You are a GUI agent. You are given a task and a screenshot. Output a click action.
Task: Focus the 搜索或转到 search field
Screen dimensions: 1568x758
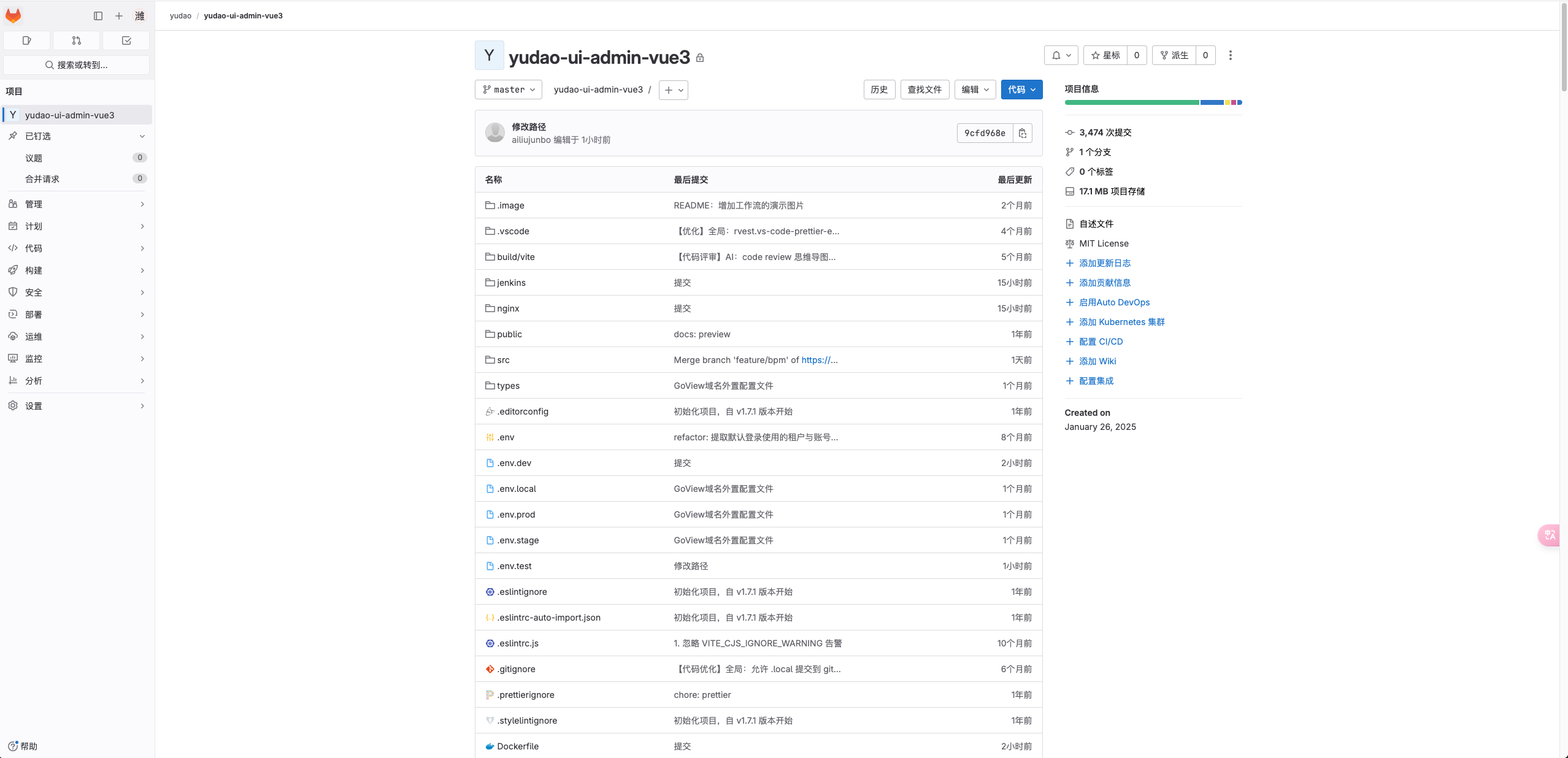(77, 65)
